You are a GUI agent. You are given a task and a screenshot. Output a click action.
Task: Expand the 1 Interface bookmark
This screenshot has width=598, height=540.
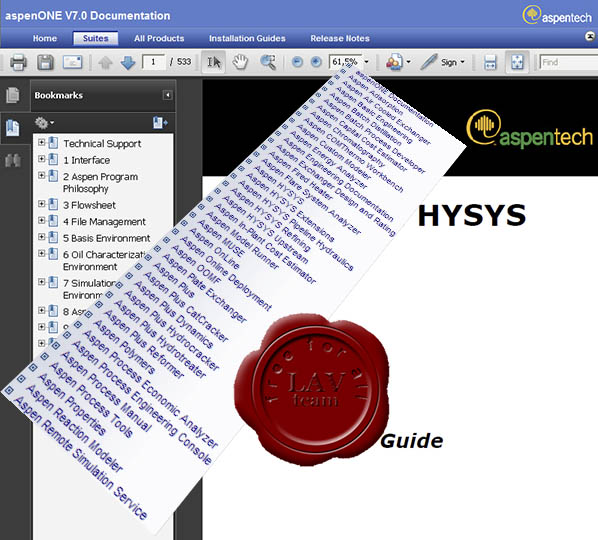[x=42, y=159]
